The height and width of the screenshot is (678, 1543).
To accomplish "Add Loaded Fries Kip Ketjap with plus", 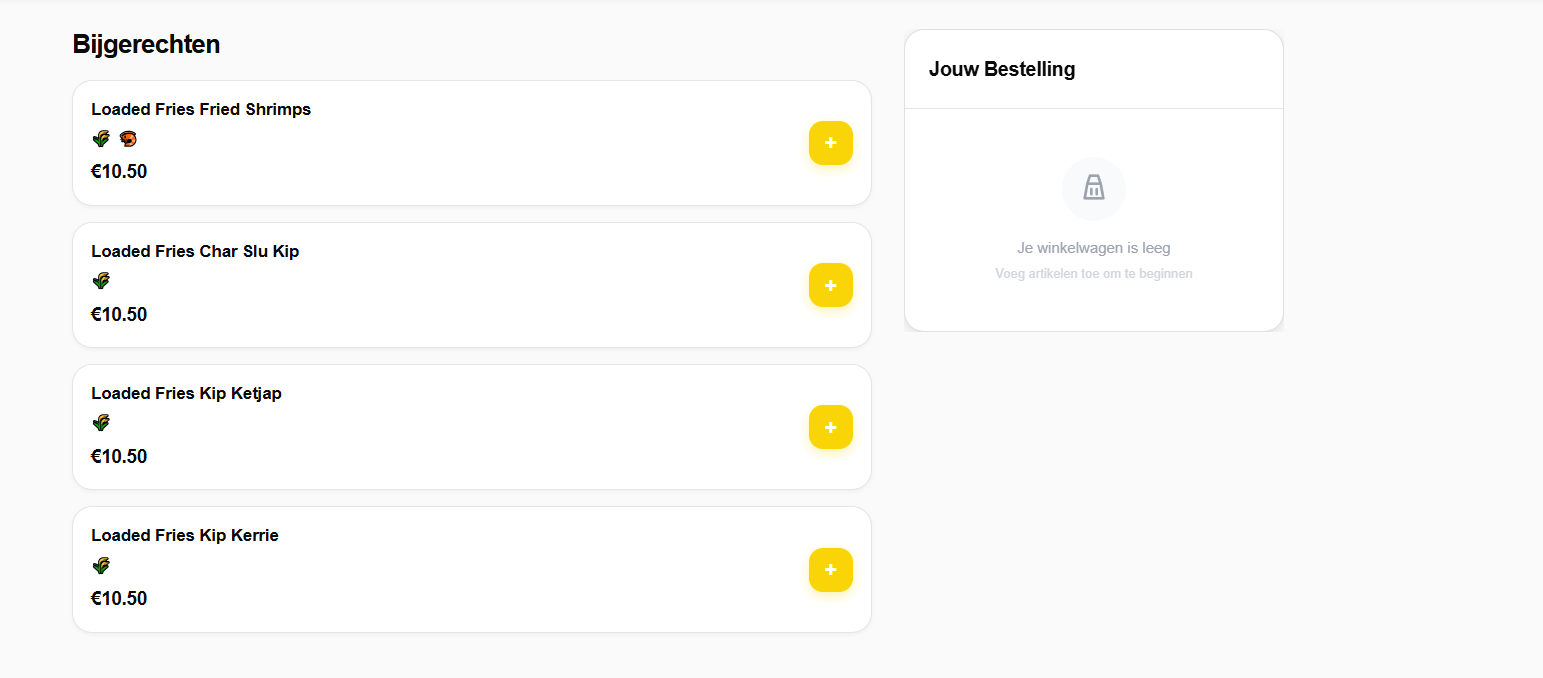I will (x=830, y=427).
